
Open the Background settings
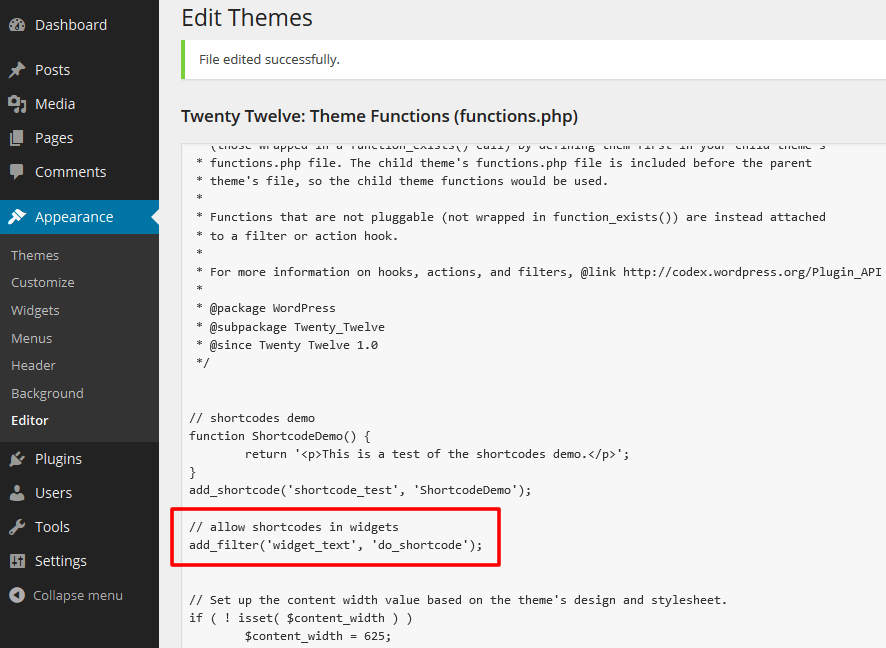pyautogui.click(x=47, y=393)
